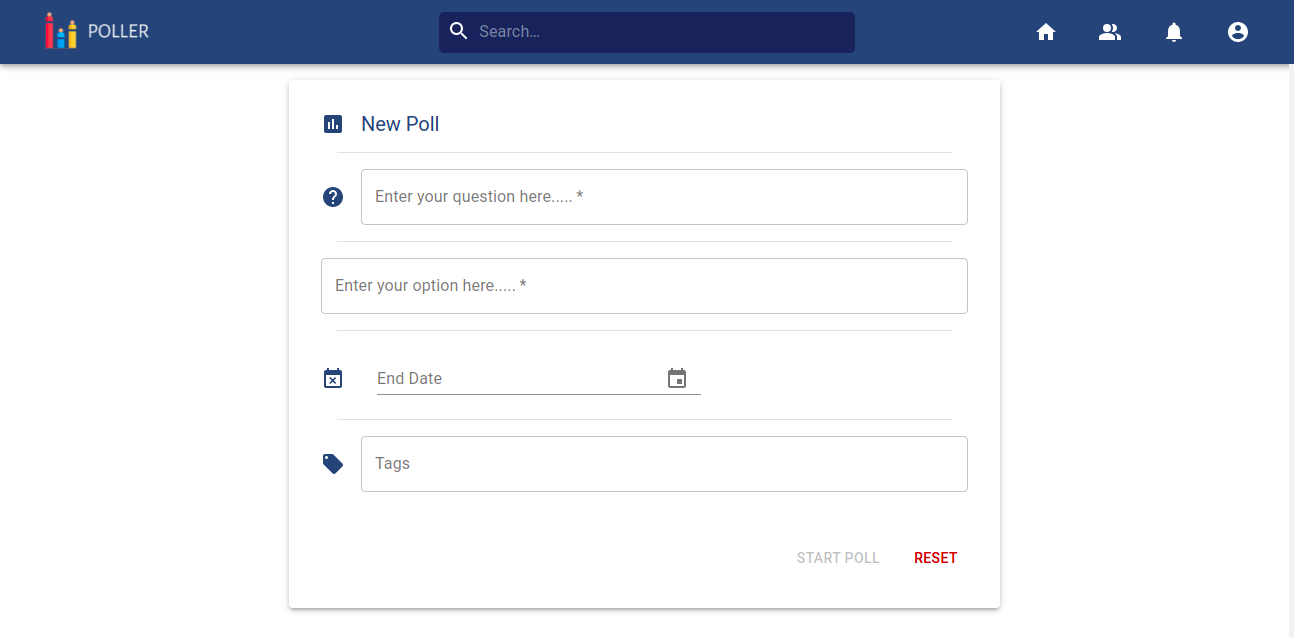
Task: Open the notifications bell
Action: (1174, 32)
